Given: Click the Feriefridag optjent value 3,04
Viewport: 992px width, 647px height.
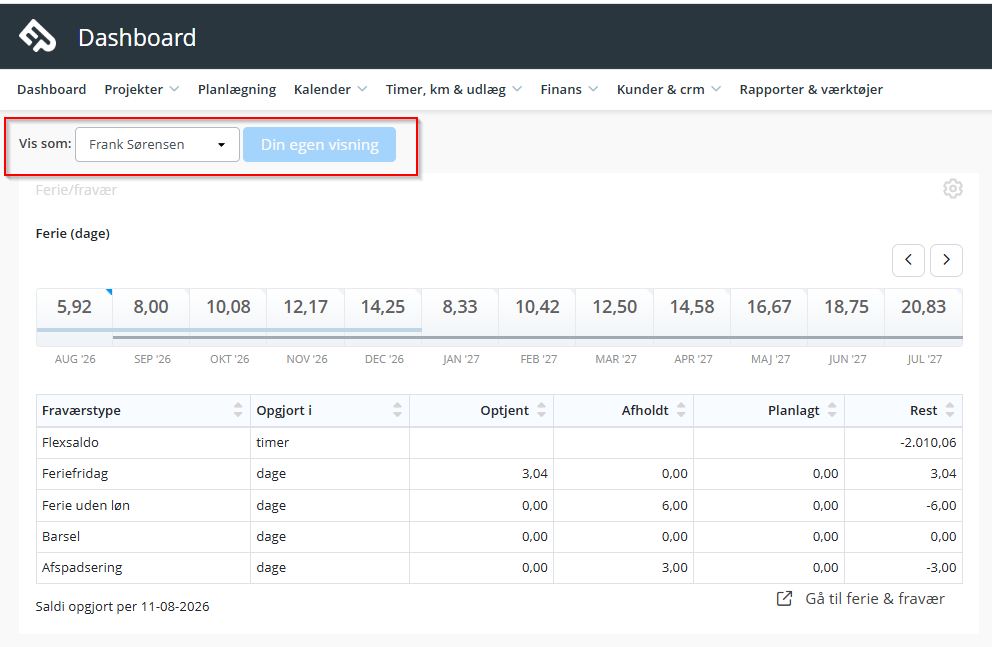Looking at the screenshot, I should pos(535,473).
